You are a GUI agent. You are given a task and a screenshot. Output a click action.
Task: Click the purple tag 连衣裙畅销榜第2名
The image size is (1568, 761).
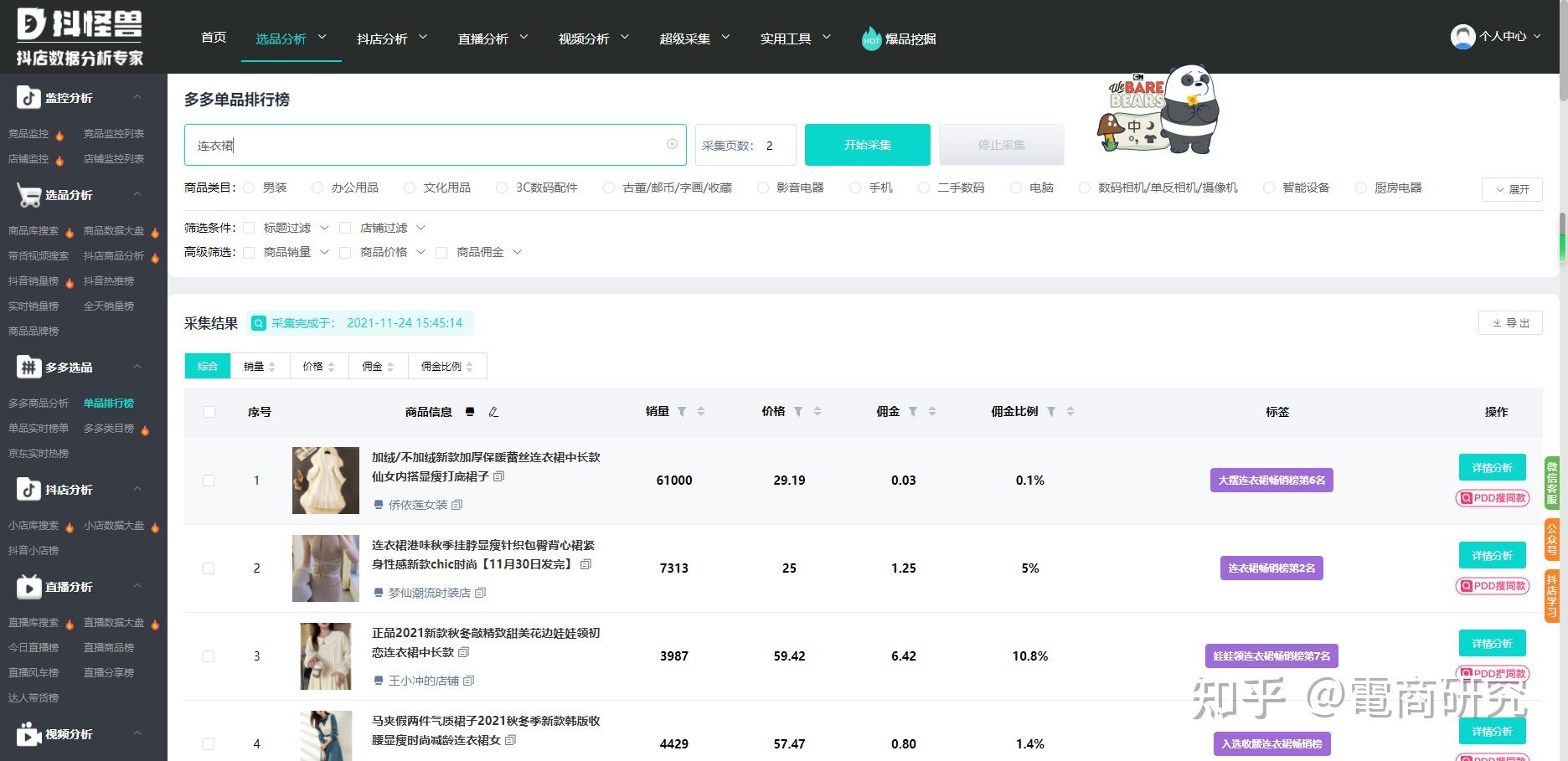click(x=1271, y=568)
